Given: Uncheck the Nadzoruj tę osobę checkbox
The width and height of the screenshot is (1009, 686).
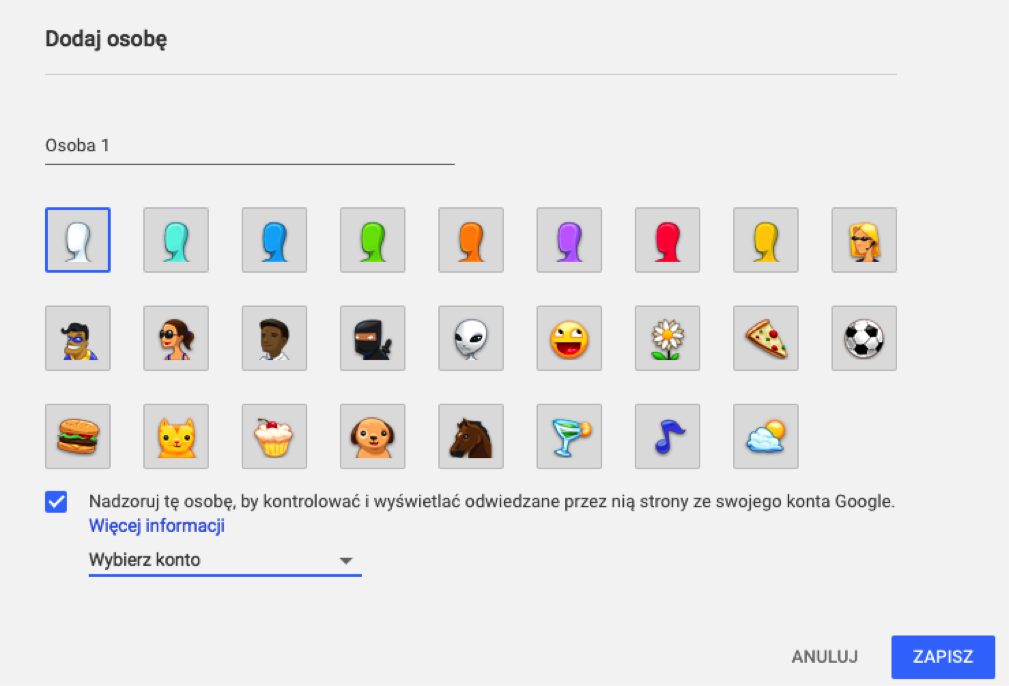Looking at the screenshot, I should pyautogui.click(x=56, y=502).
